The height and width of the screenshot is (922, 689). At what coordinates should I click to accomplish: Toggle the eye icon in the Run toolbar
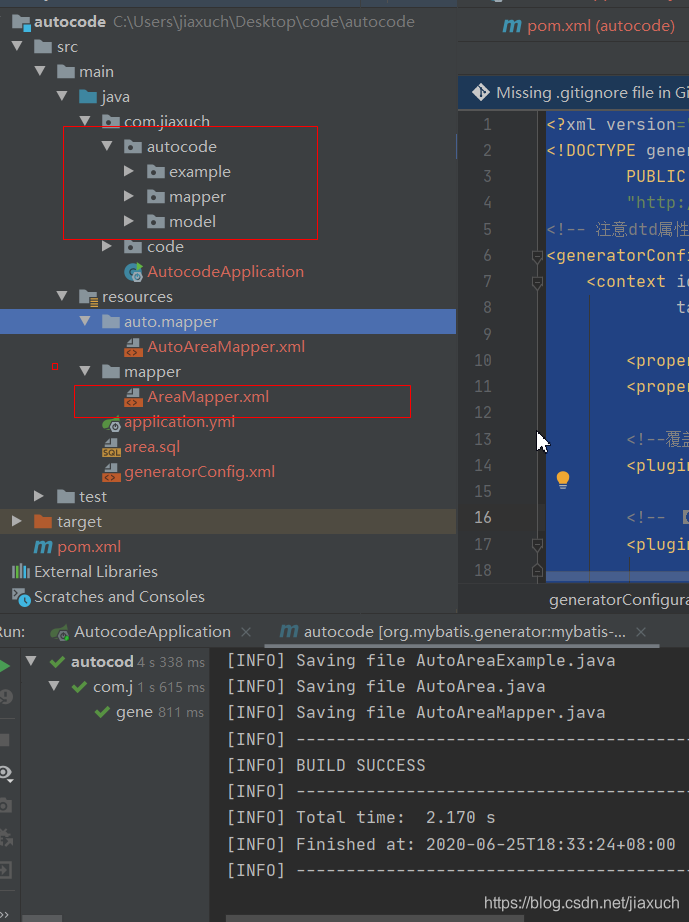pos(6,774)
